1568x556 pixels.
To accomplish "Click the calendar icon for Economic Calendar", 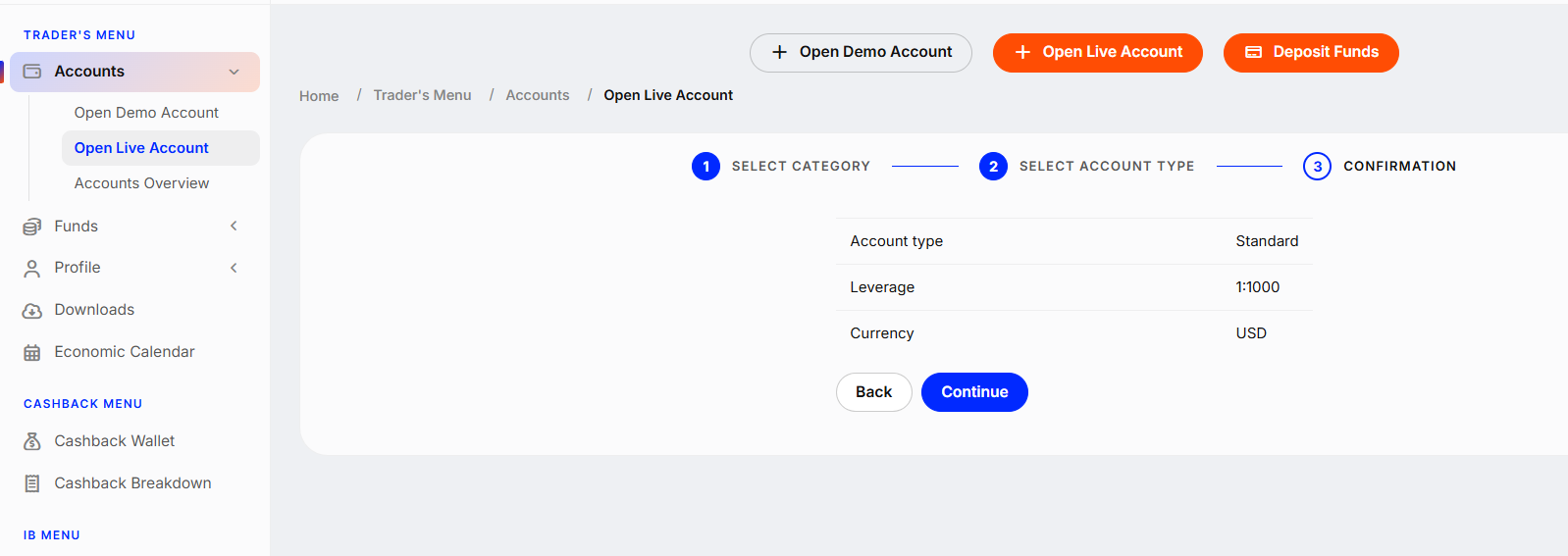I will [x=32, y=353].
